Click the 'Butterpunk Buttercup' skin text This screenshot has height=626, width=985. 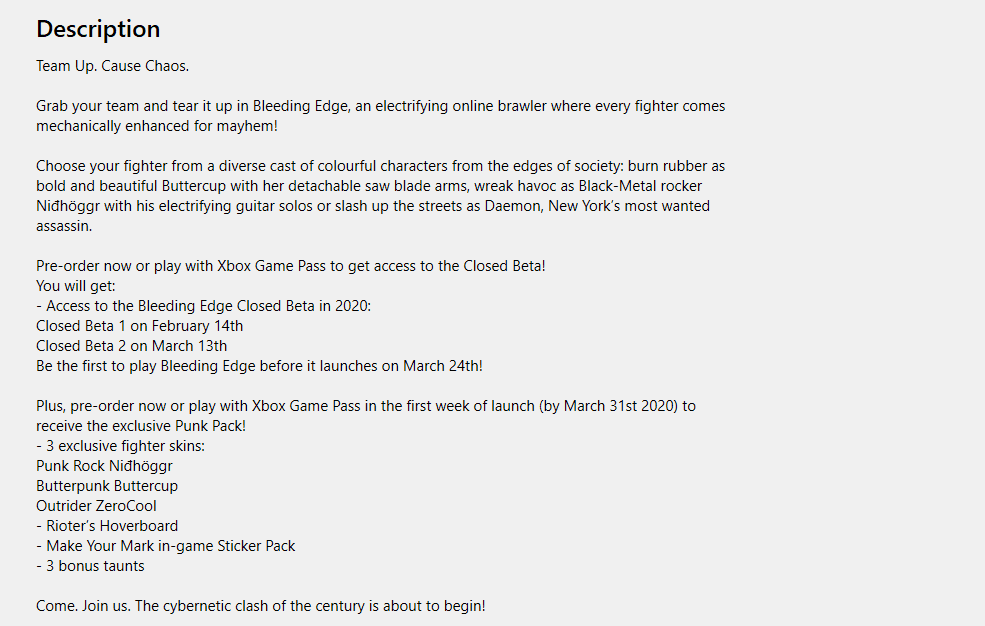pos(107,486)
